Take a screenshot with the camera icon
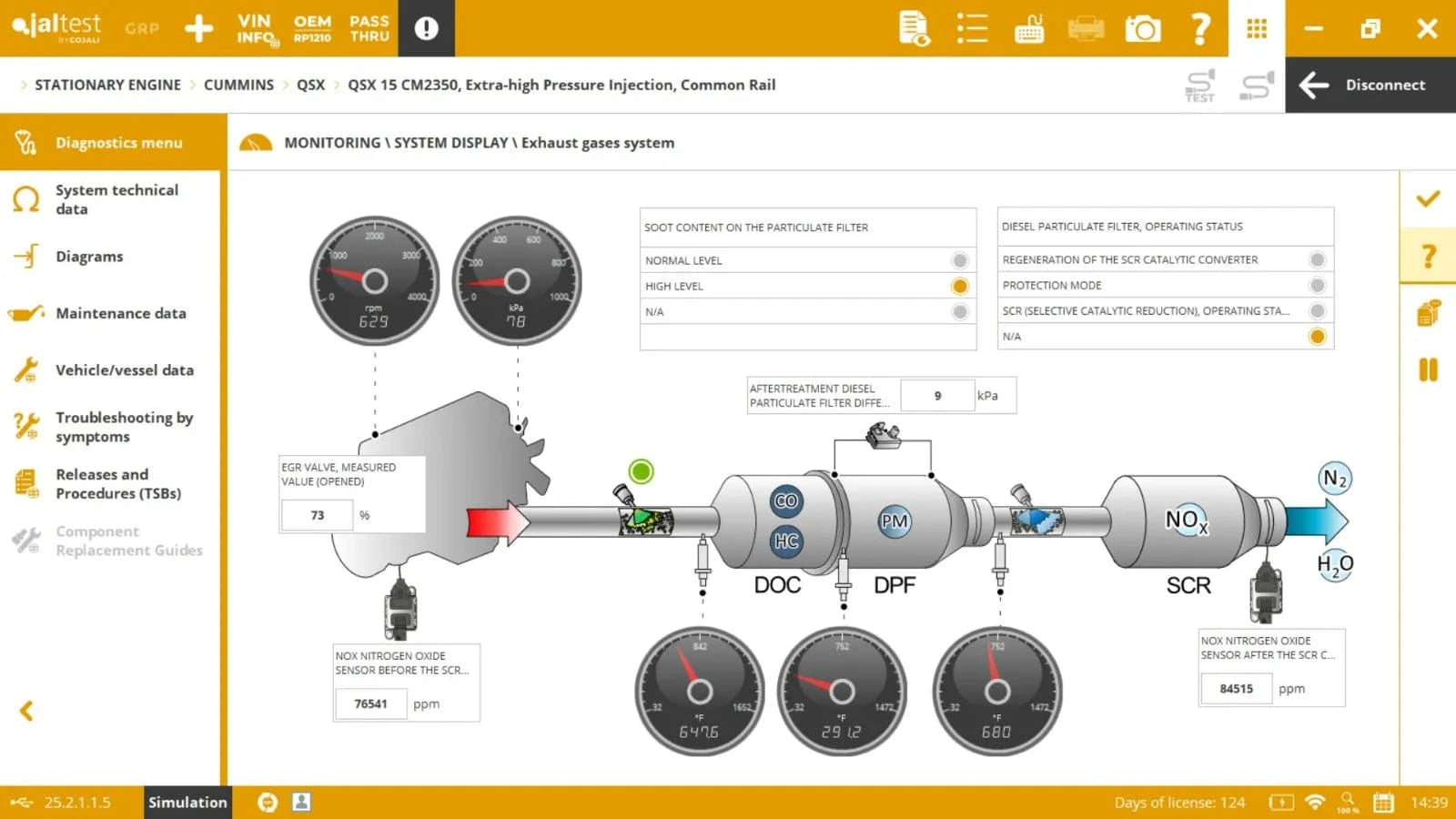Screen dimensions: 1456x819 pyautogui.click(x=1143, y=28)
